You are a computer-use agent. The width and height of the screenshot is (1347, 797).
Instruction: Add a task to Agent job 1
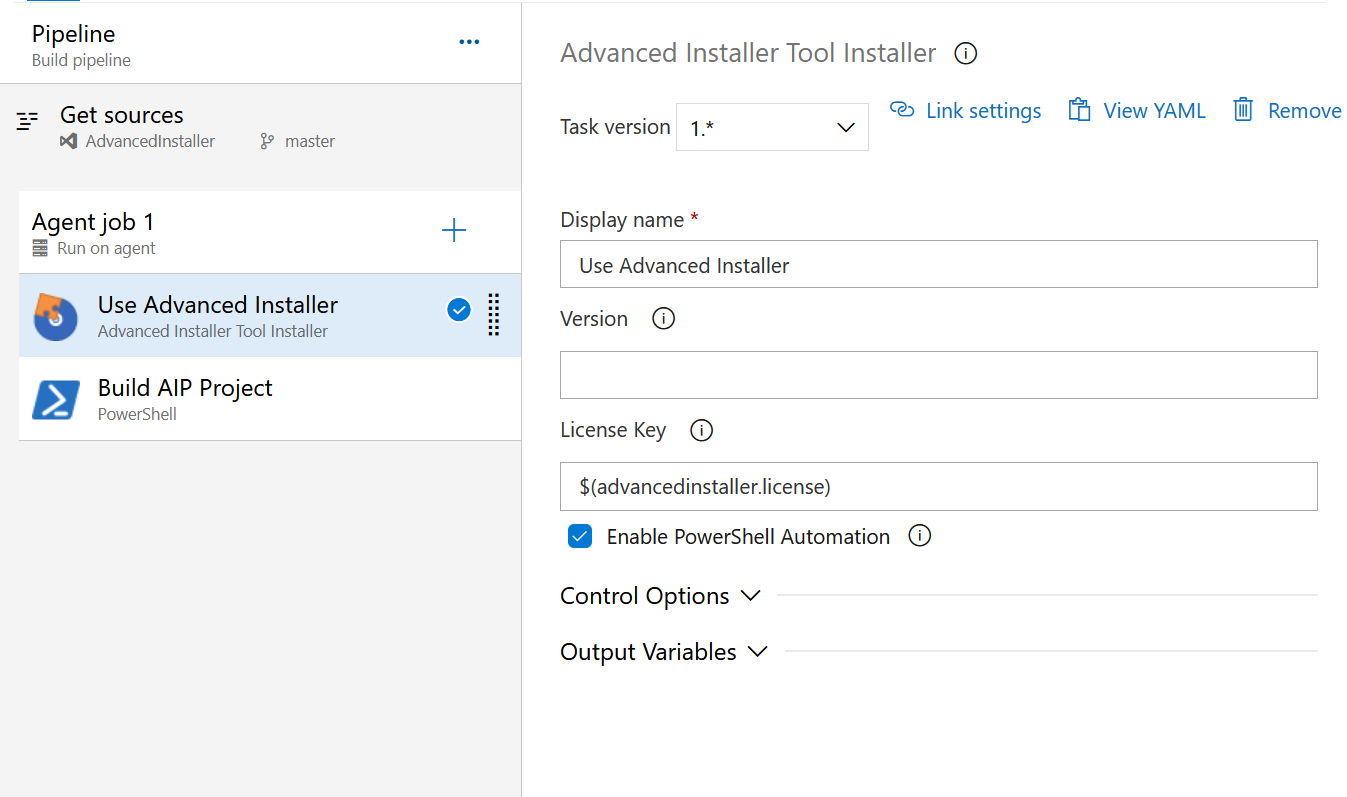454,231
